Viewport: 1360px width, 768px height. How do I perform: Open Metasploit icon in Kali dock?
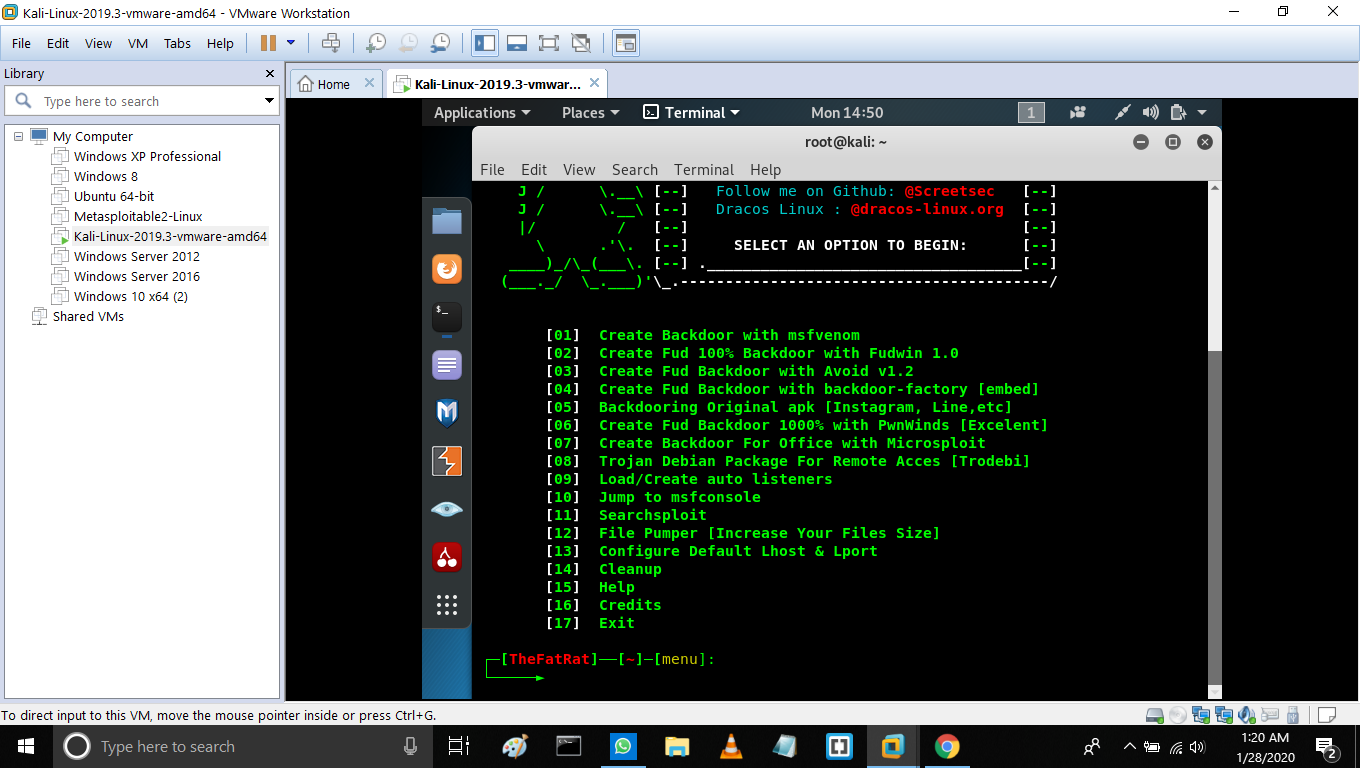click(447, 412)
